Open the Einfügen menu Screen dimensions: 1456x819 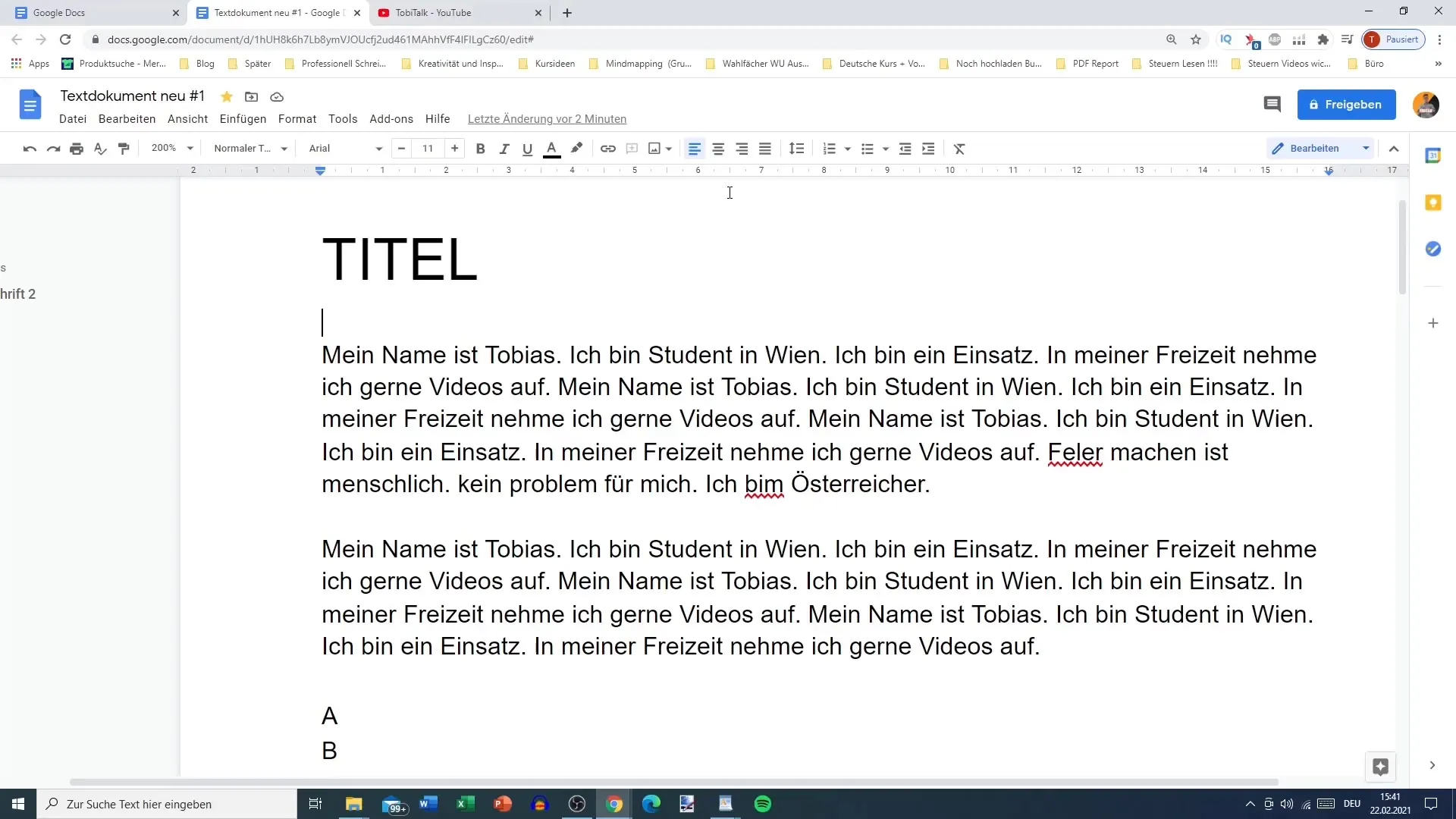coord(243,118)
